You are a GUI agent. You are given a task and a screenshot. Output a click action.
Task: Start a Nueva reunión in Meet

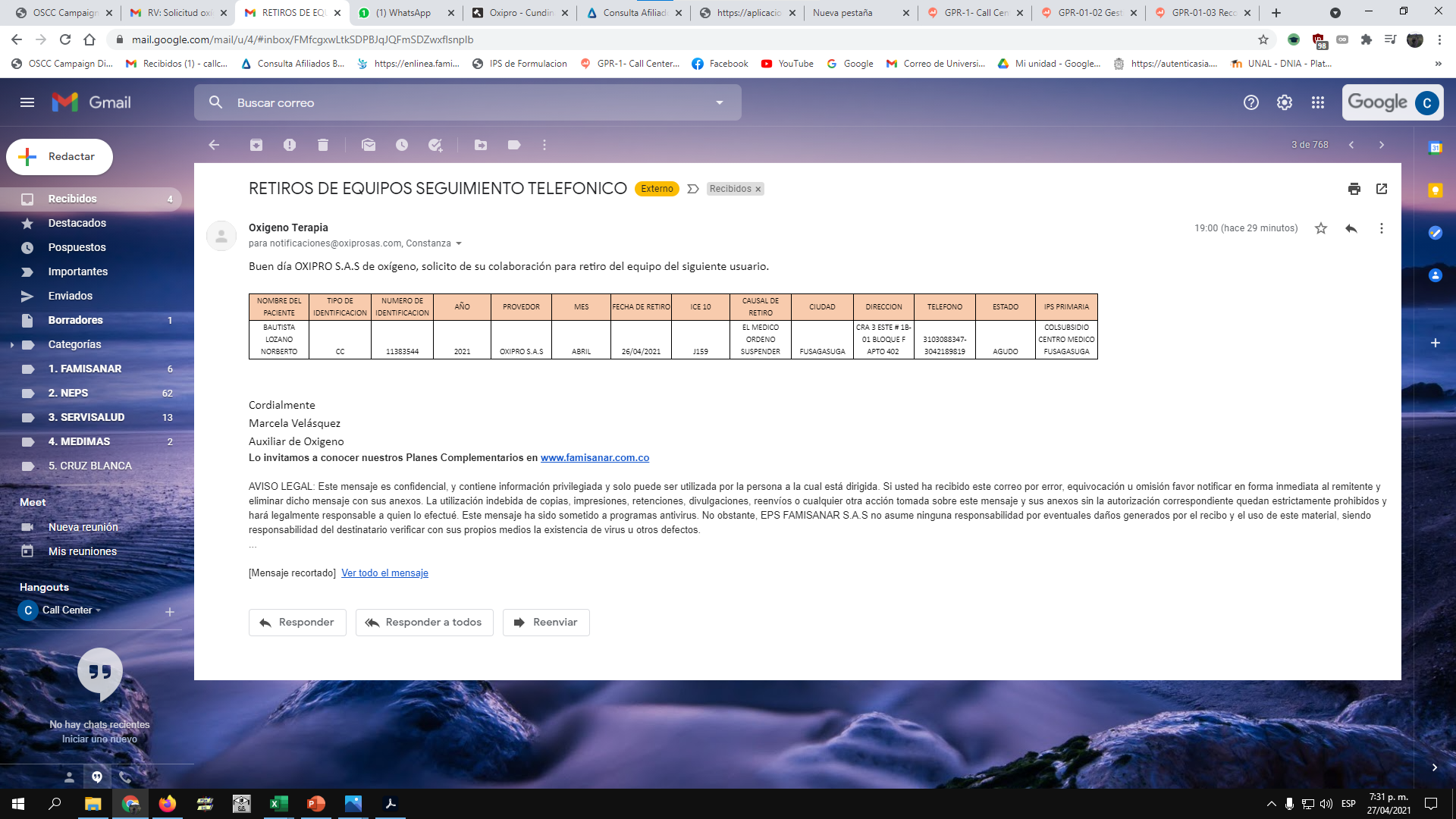coord(83,527)
